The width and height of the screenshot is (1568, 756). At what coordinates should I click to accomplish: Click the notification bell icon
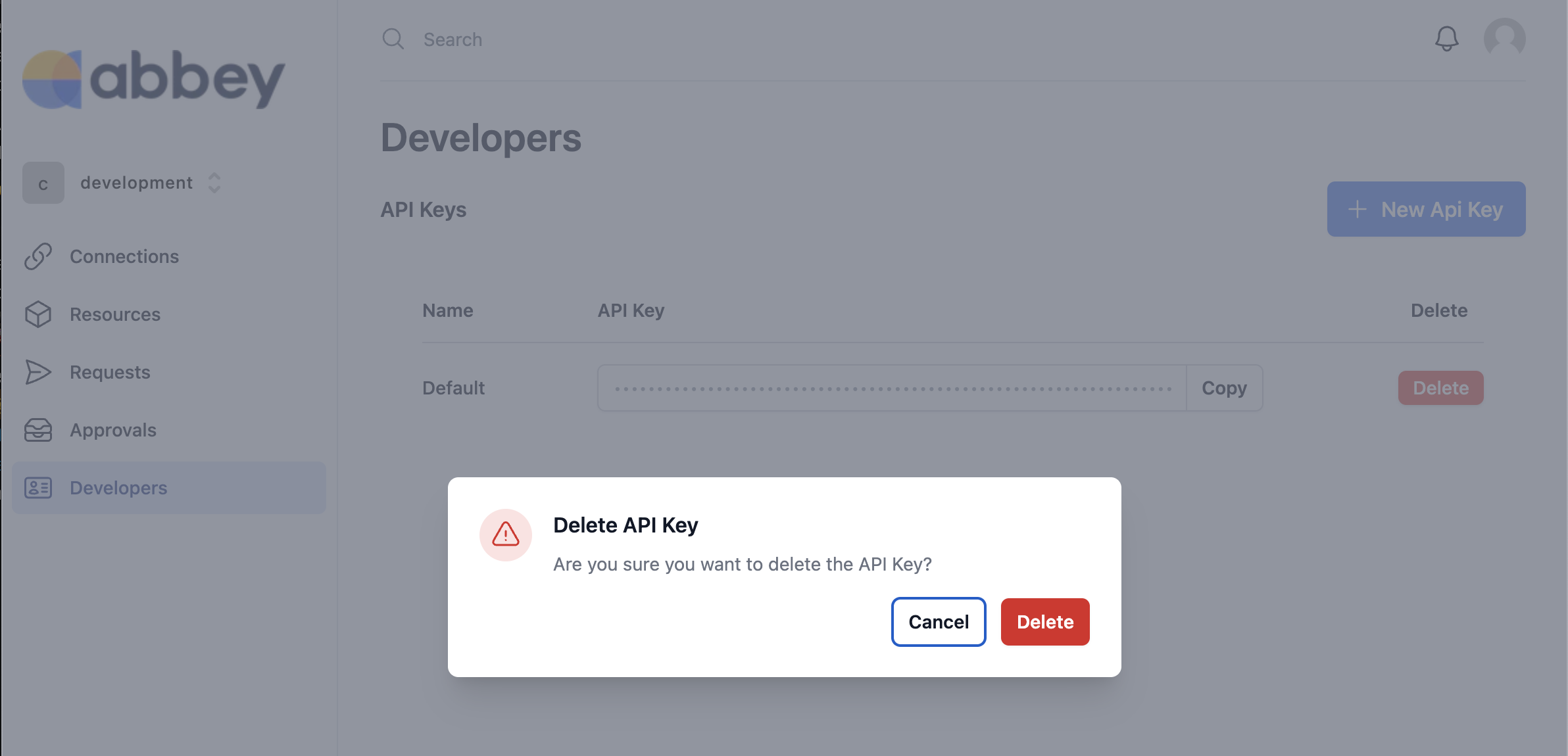pyautogui.click(x=1446, y=39)
